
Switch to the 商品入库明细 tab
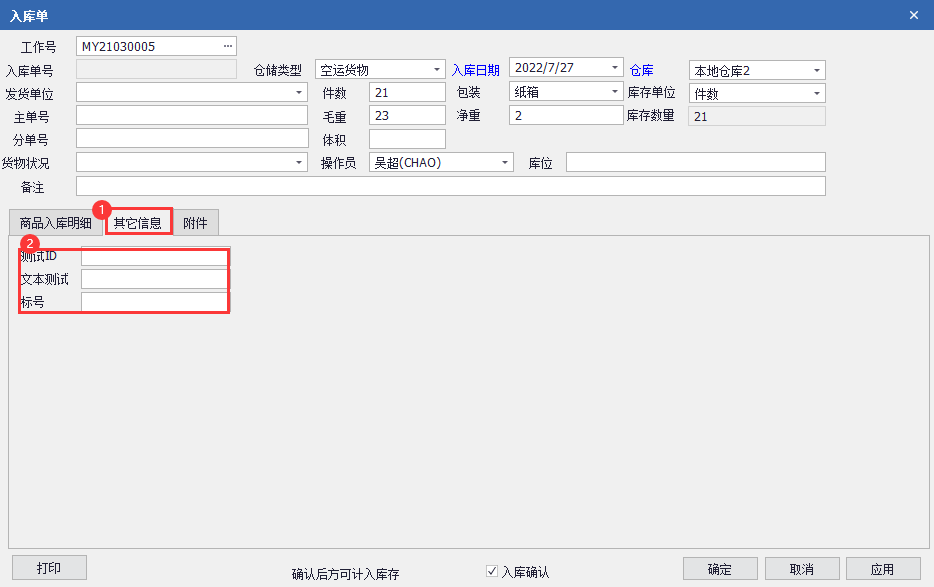pyautogui.click(x=56, y=223)
